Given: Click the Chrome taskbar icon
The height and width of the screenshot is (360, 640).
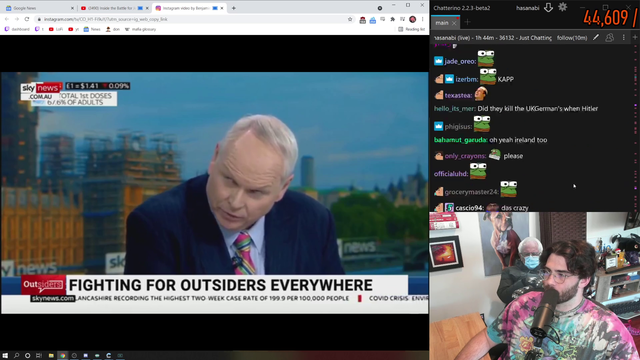Looking at the screenshot, I should coord(62,356).
